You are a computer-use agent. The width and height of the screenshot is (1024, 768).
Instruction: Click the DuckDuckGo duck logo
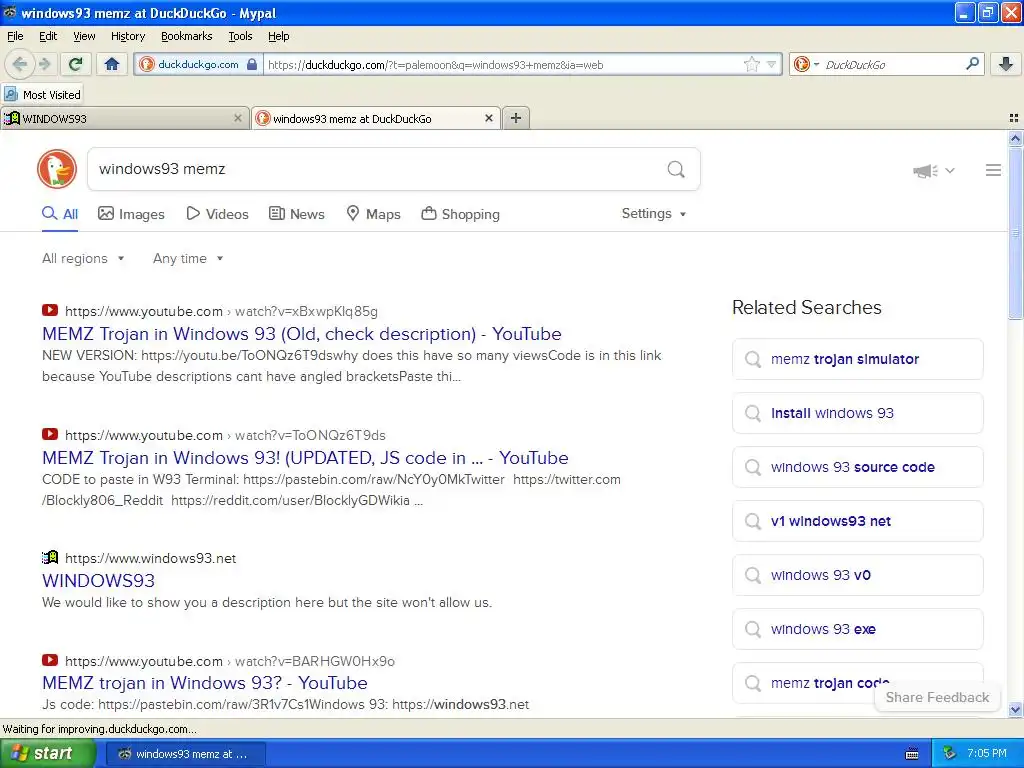(x=57, y=169)
